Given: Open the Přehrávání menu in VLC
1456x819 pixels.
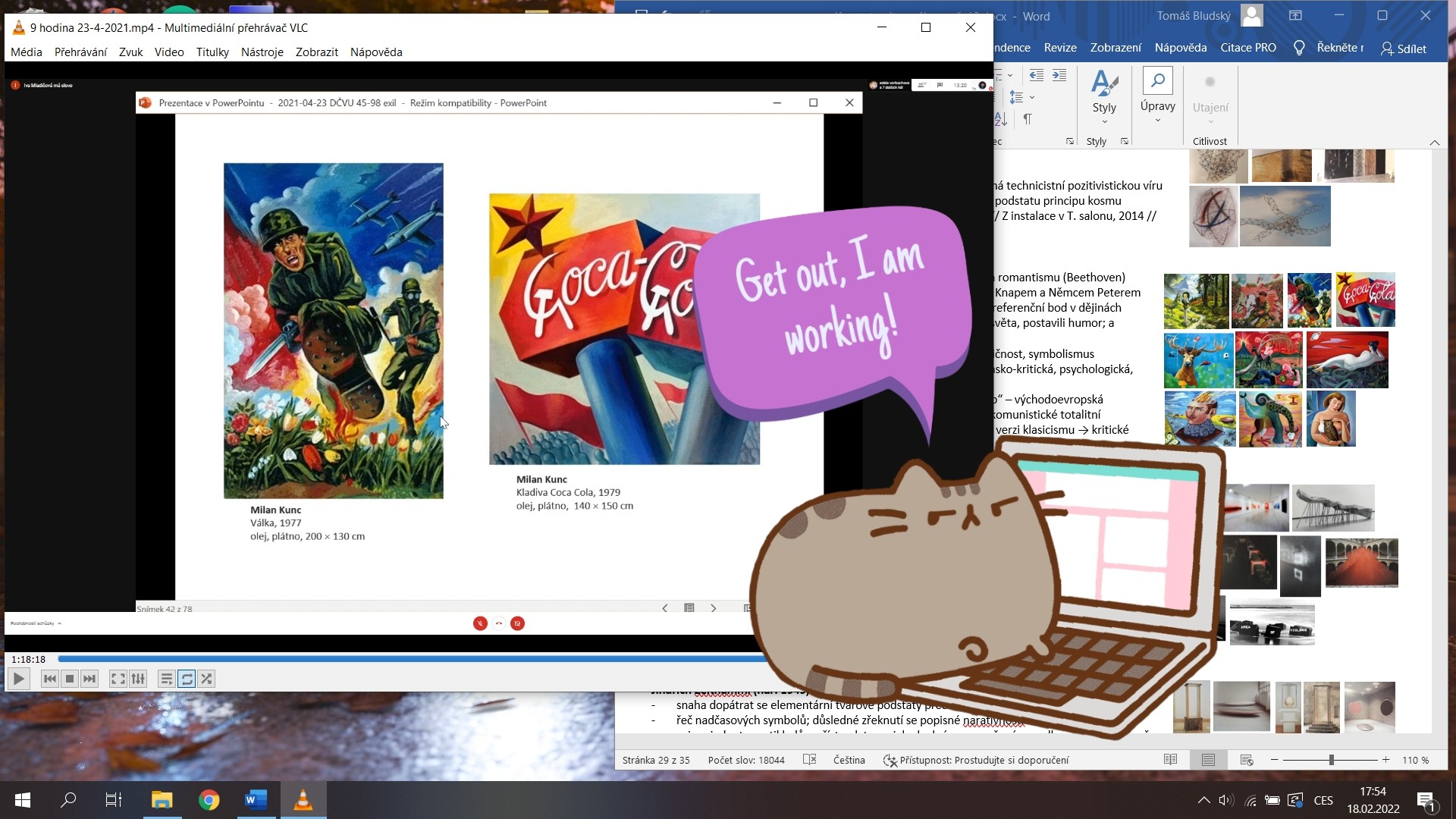Looking at the screenshot, I should [80, 52].
